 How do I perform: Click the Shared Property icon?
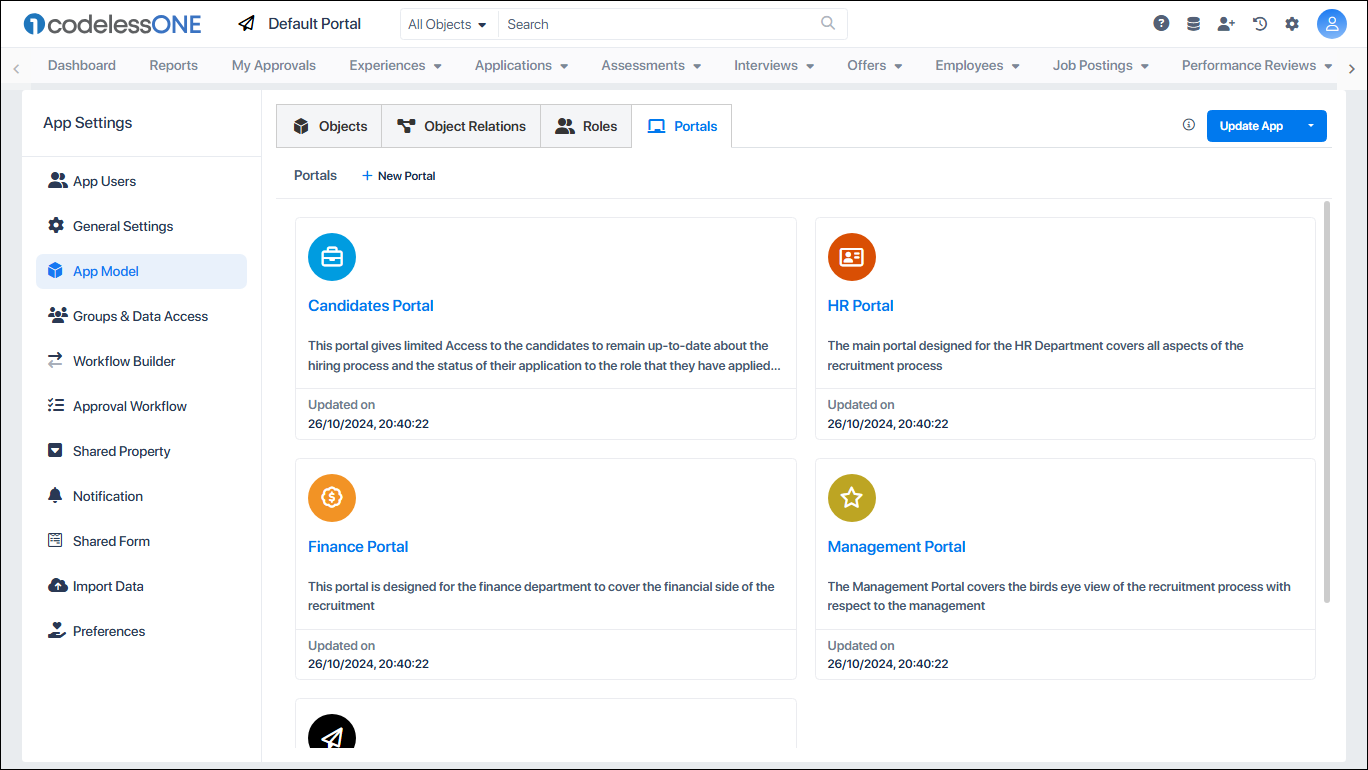click(56, 451)
